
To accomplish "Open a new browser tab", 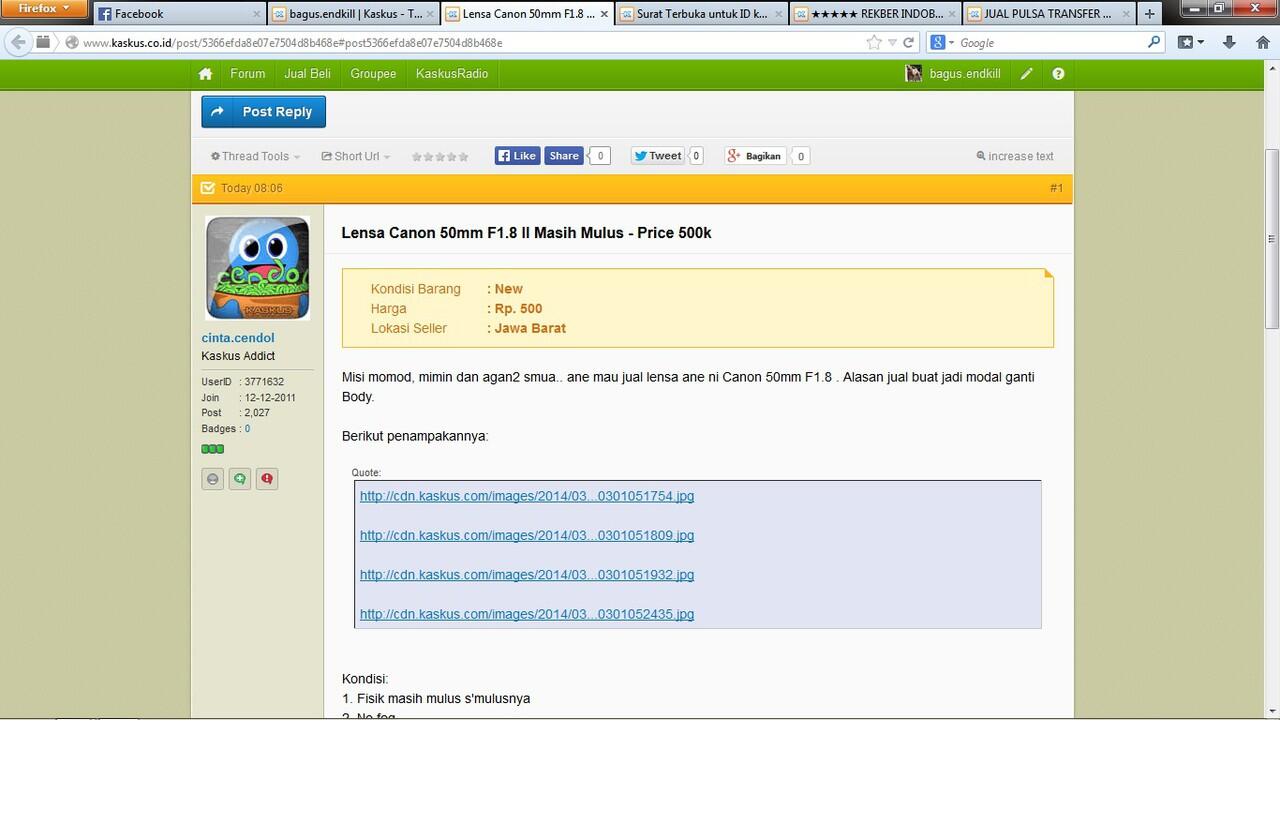I will (x=1149, y=14).
